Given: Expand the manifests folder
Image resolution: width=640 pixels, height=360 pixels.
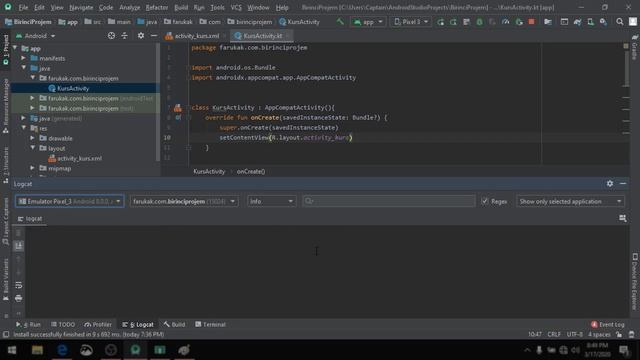Looking at the screenshot, I should (x=24, y=58).
